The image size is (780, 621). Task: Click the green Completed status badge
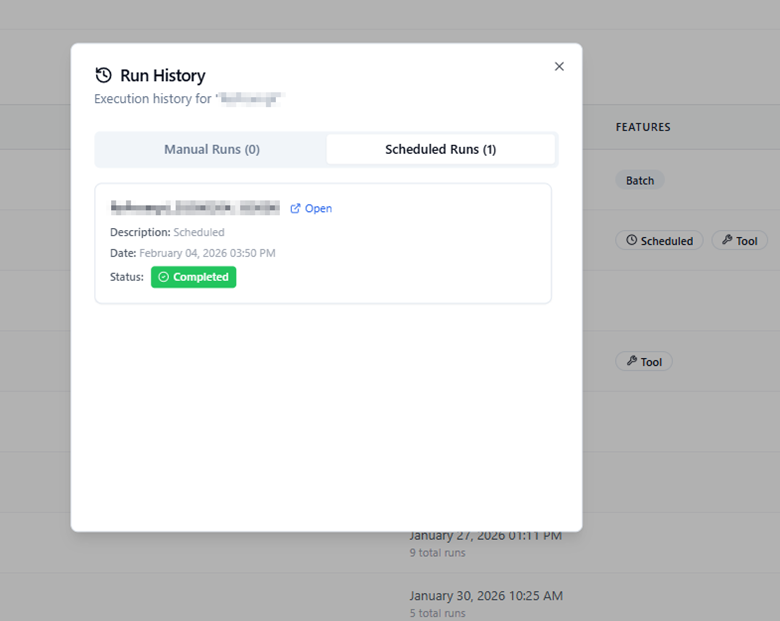point(193,277)
